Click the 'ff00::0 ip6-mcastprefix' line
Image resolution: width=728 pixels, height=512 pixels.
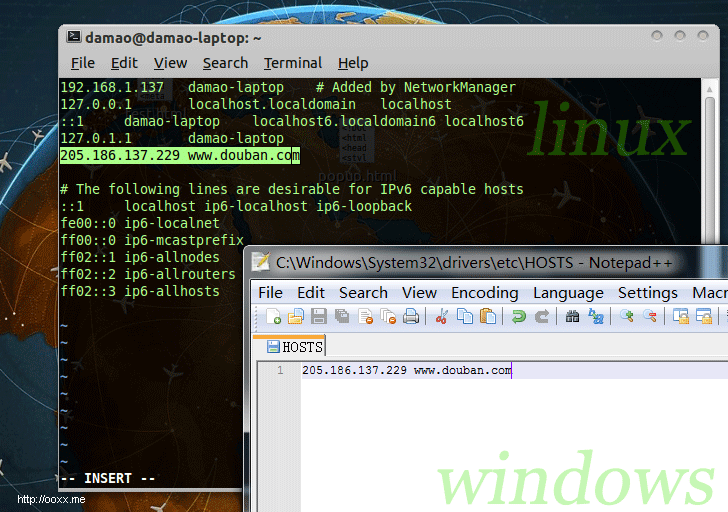point(152,240)
